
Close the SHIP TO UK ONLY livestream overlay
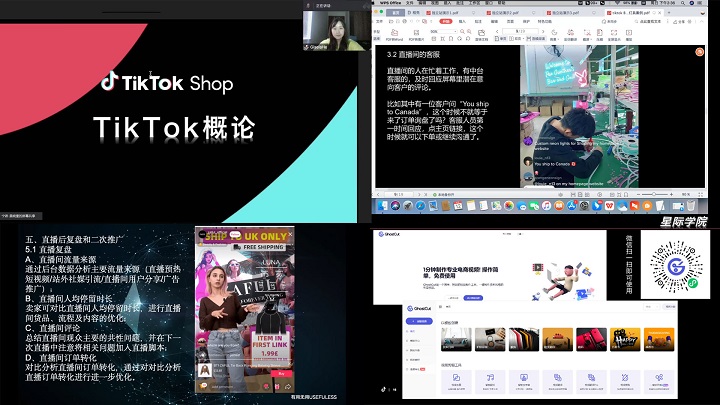(290, 234)
